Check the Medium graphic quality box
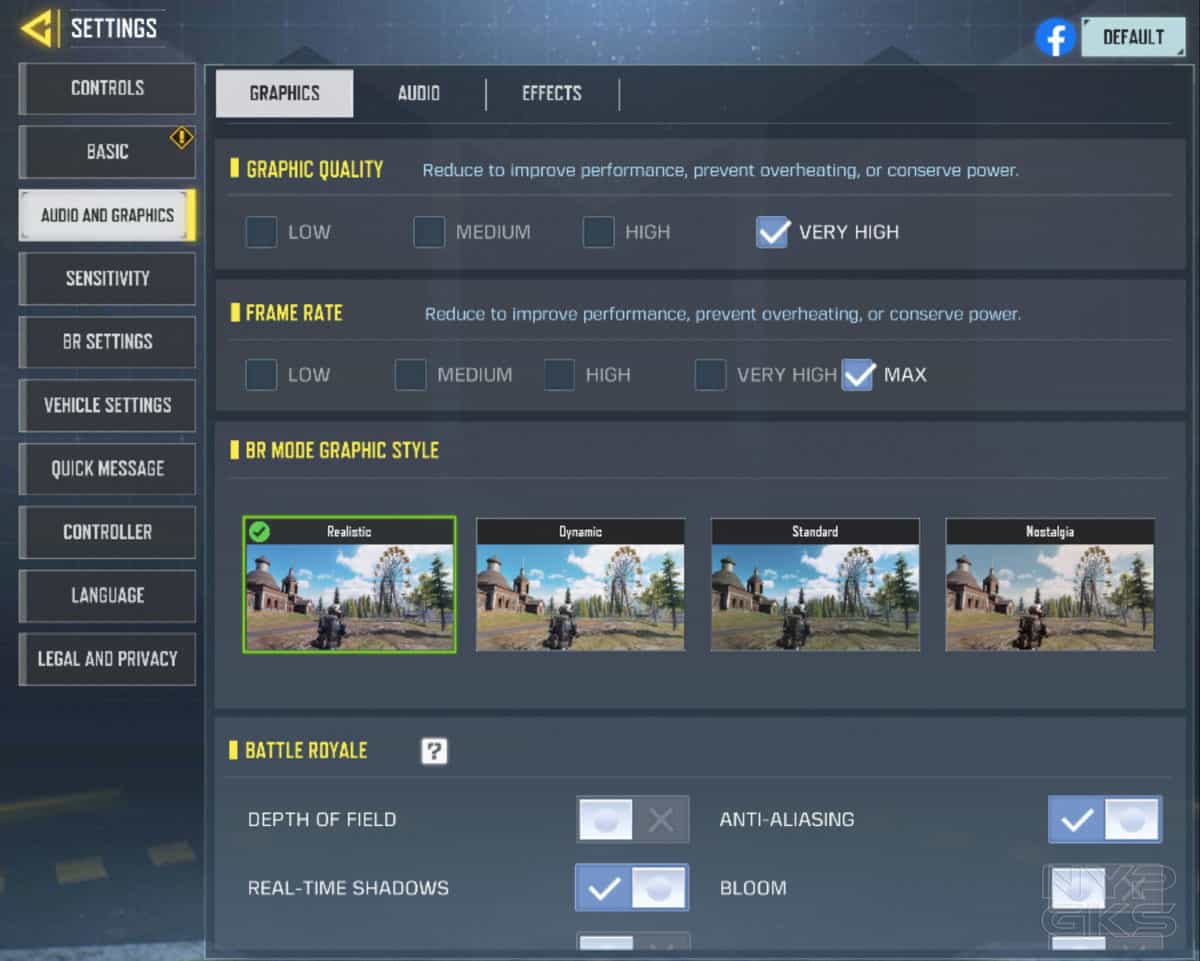 click(x=429, y=232)
